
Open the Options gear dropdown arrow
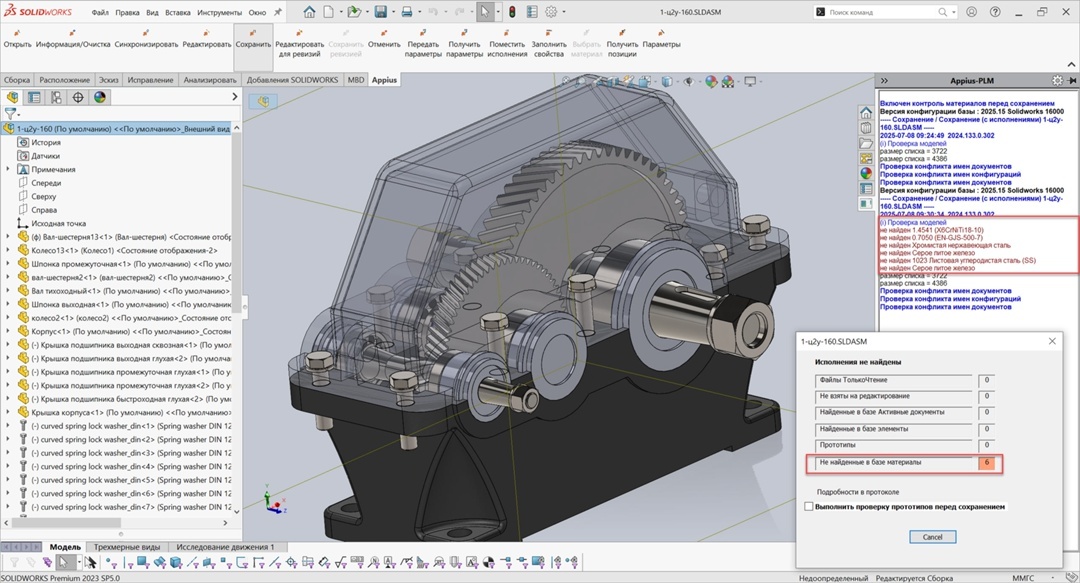[x=566, y=13]
